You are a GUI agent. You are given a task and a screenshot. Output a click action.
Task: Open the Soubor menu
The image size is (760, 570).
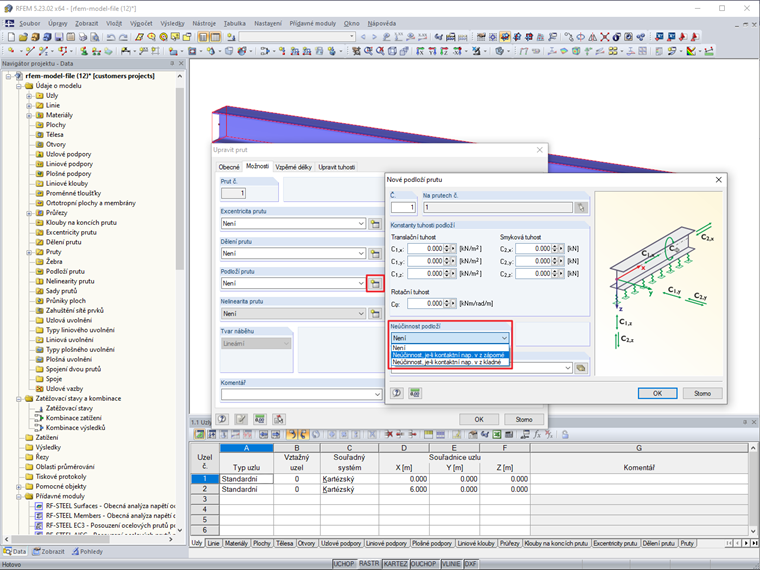(x=30, y=23)
